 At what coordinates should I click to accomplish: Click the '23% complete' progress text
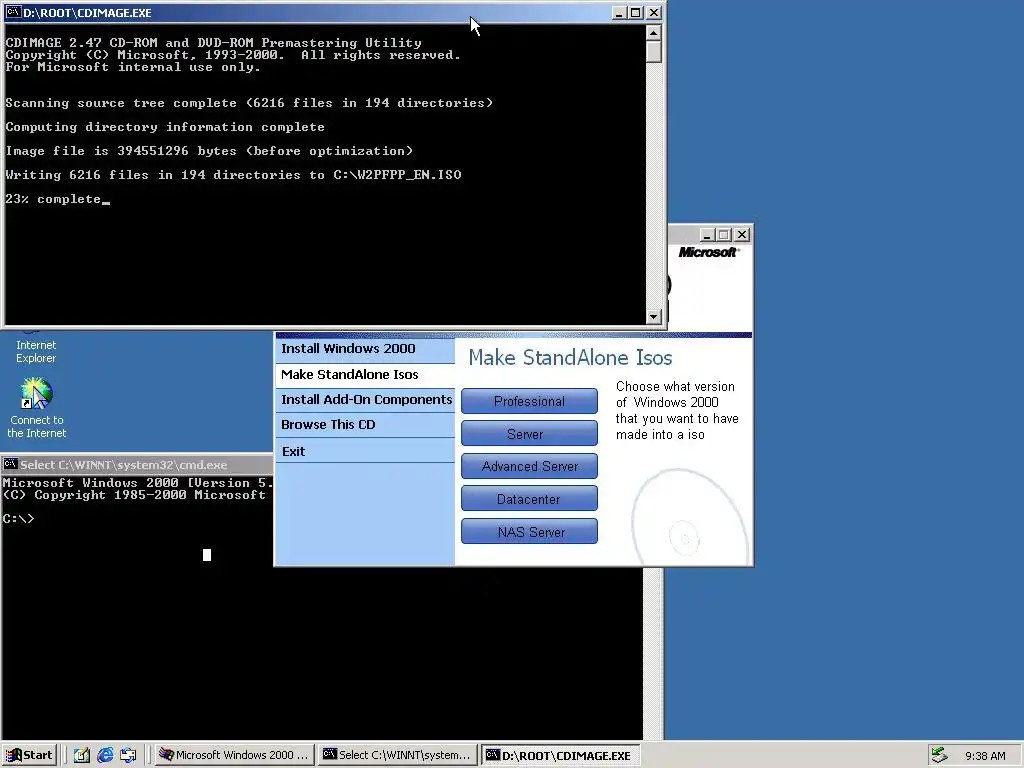(x=54, y=199)
